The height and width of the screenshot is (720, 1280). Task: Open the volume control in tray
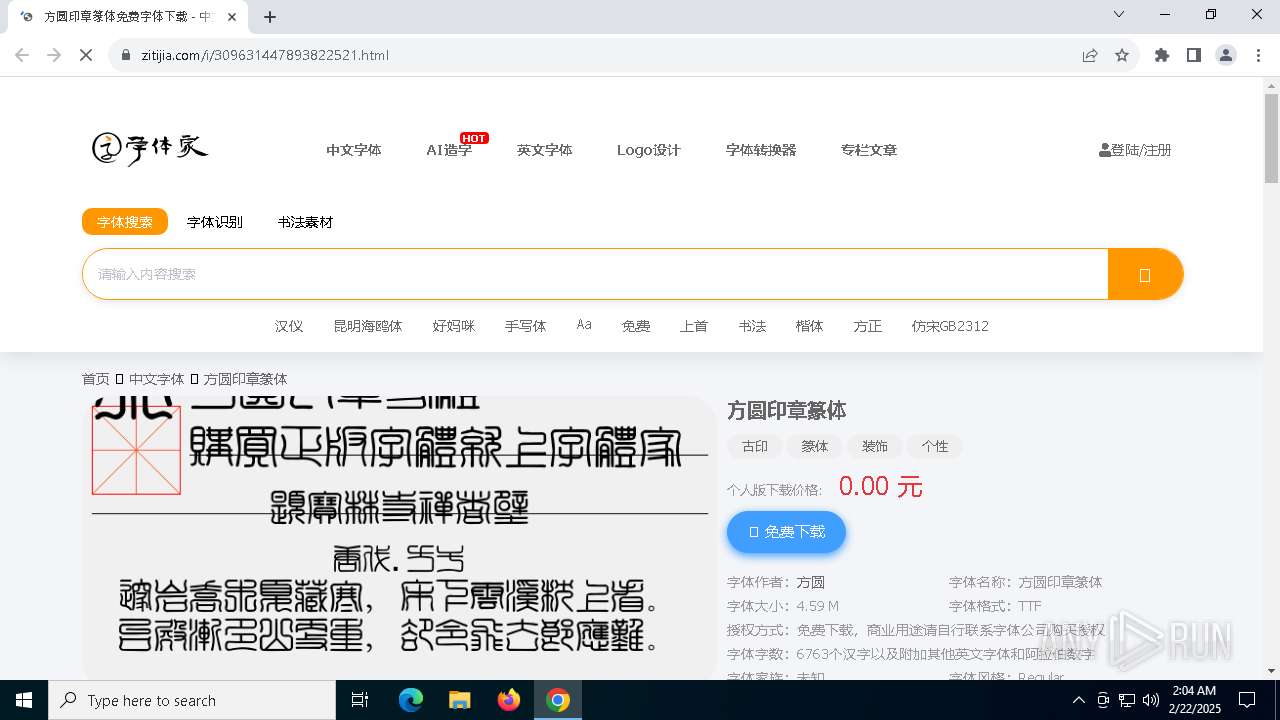point(1150,700)
